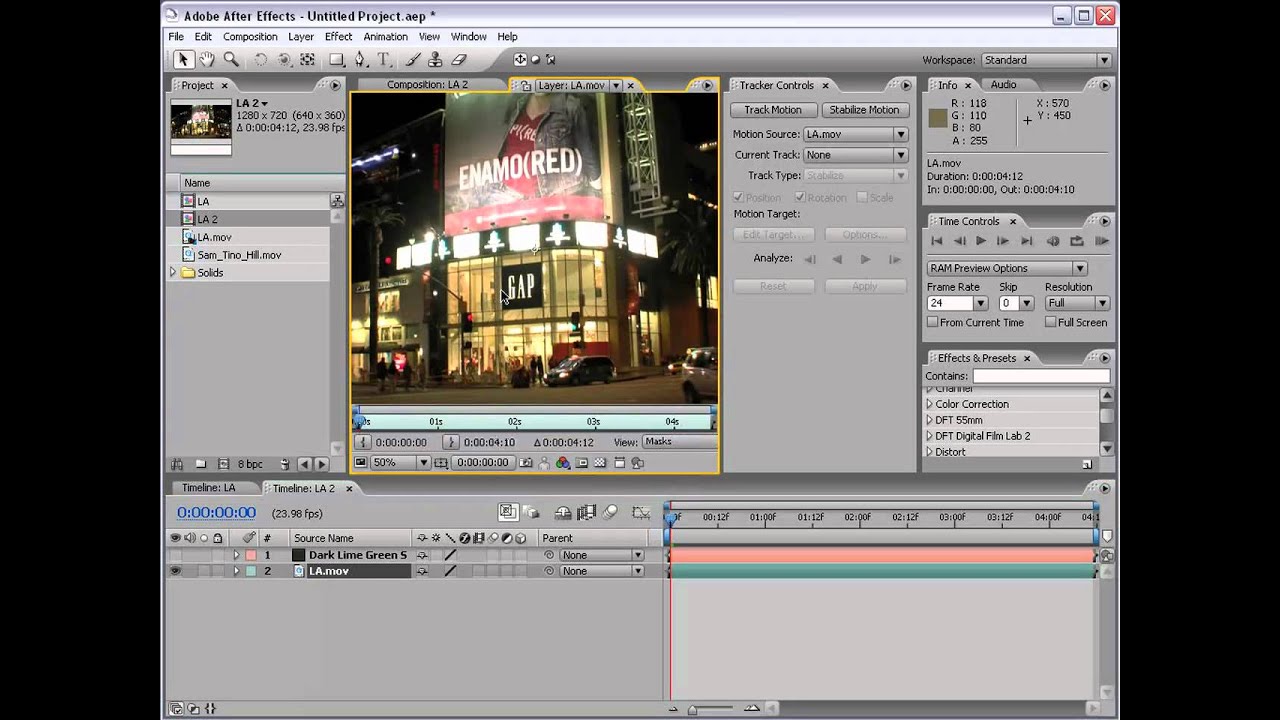
Task: Expand the Color Correction effects category
Action: [x=929, y=404]
